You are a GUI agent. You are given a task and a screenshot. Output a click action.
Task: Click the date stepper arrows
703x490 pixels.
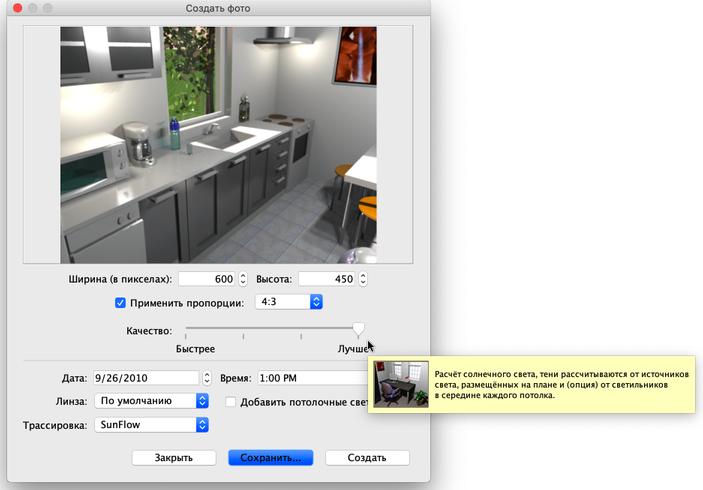207,378
